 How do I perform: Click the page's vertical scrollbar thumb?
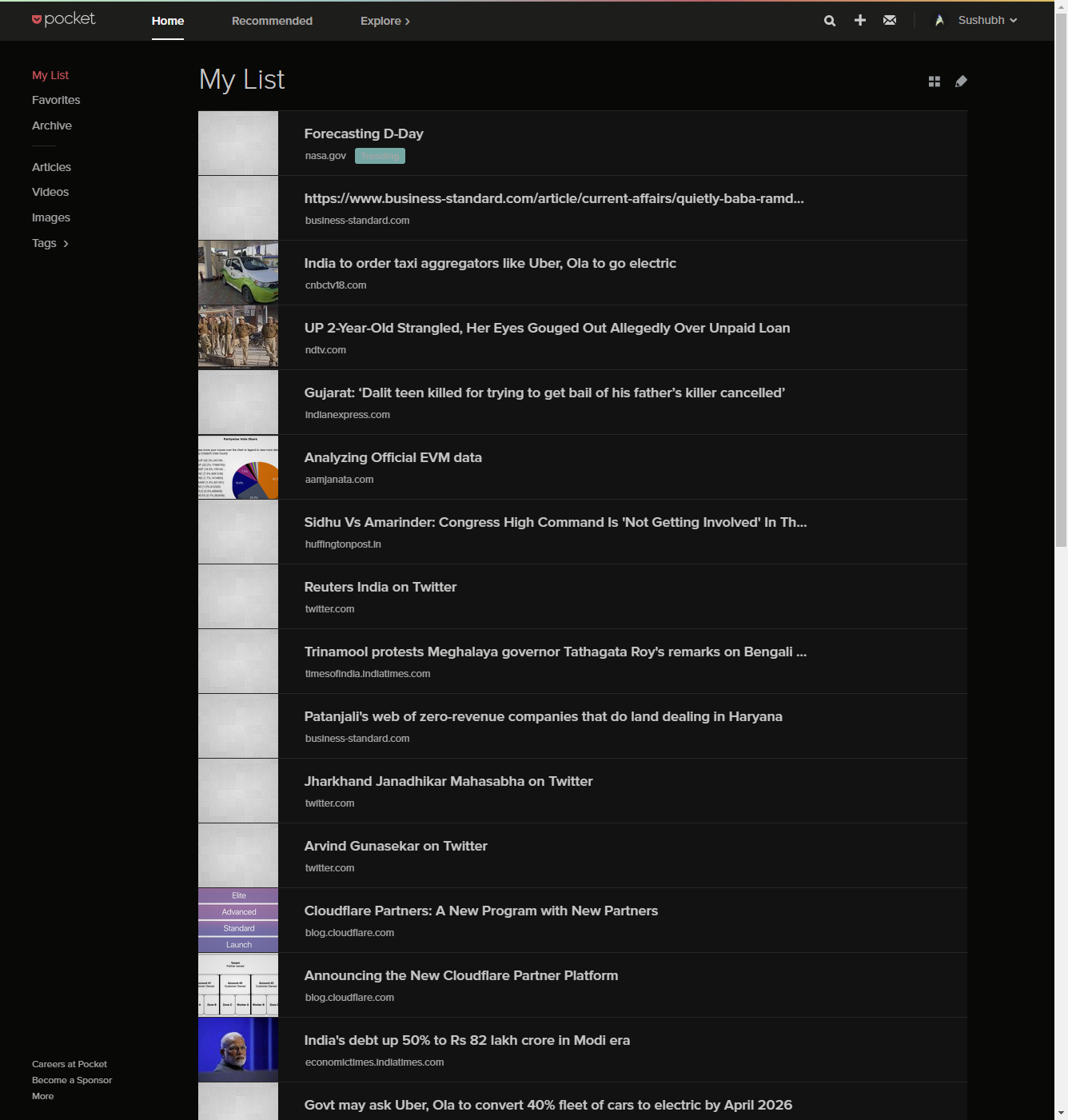[1061, 280]
